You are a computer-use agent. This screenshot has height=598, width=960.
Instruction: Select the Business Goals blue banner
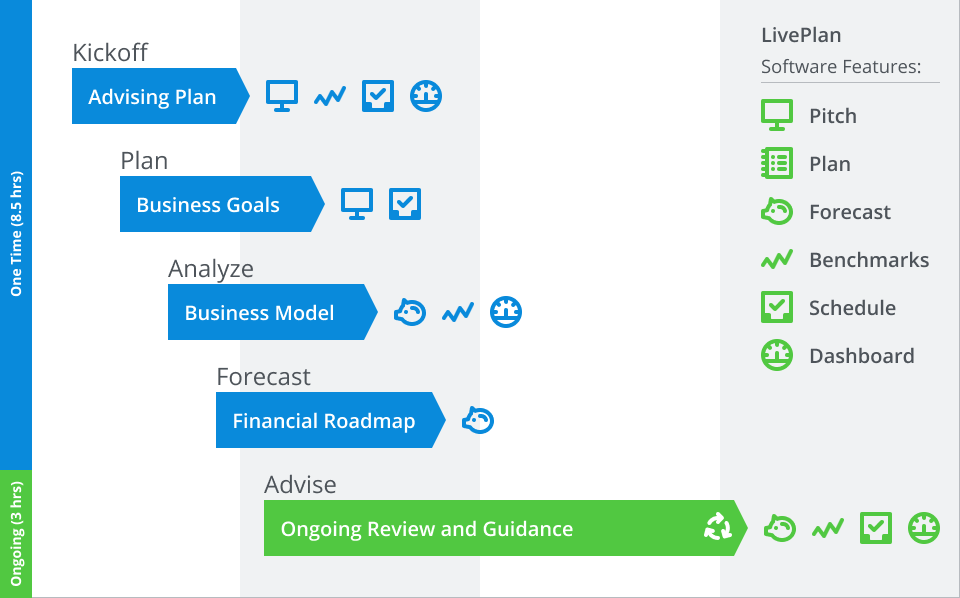(x=209, y=205)
